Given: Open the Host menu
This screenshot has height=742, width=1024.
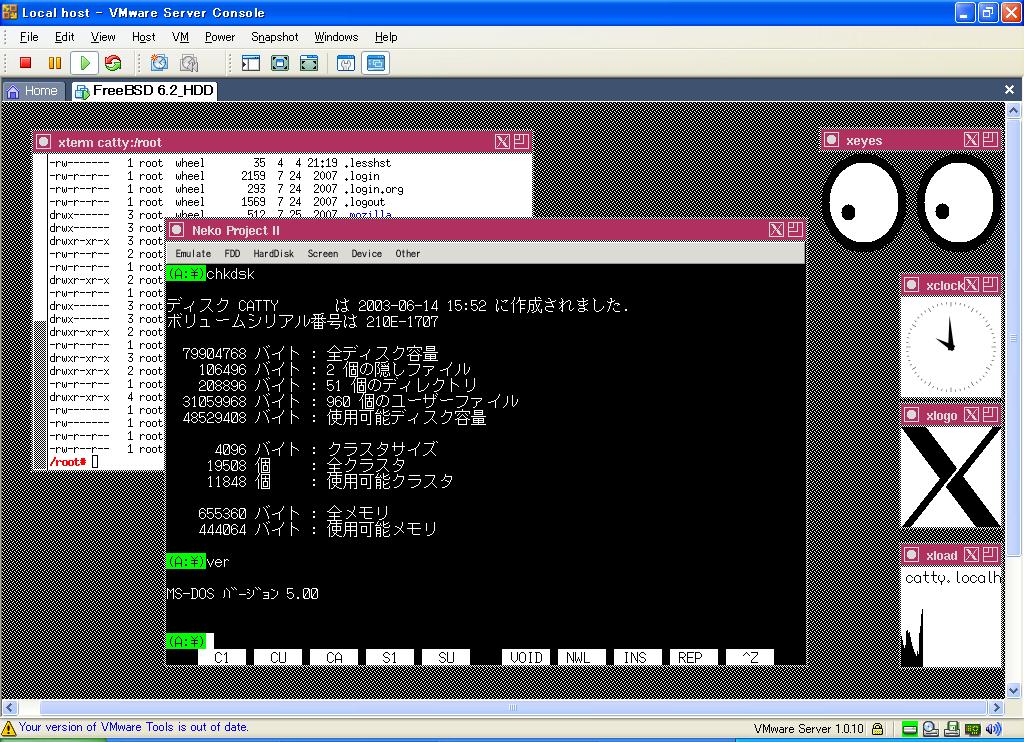Looking at the screenshot, I should (143, 37).
